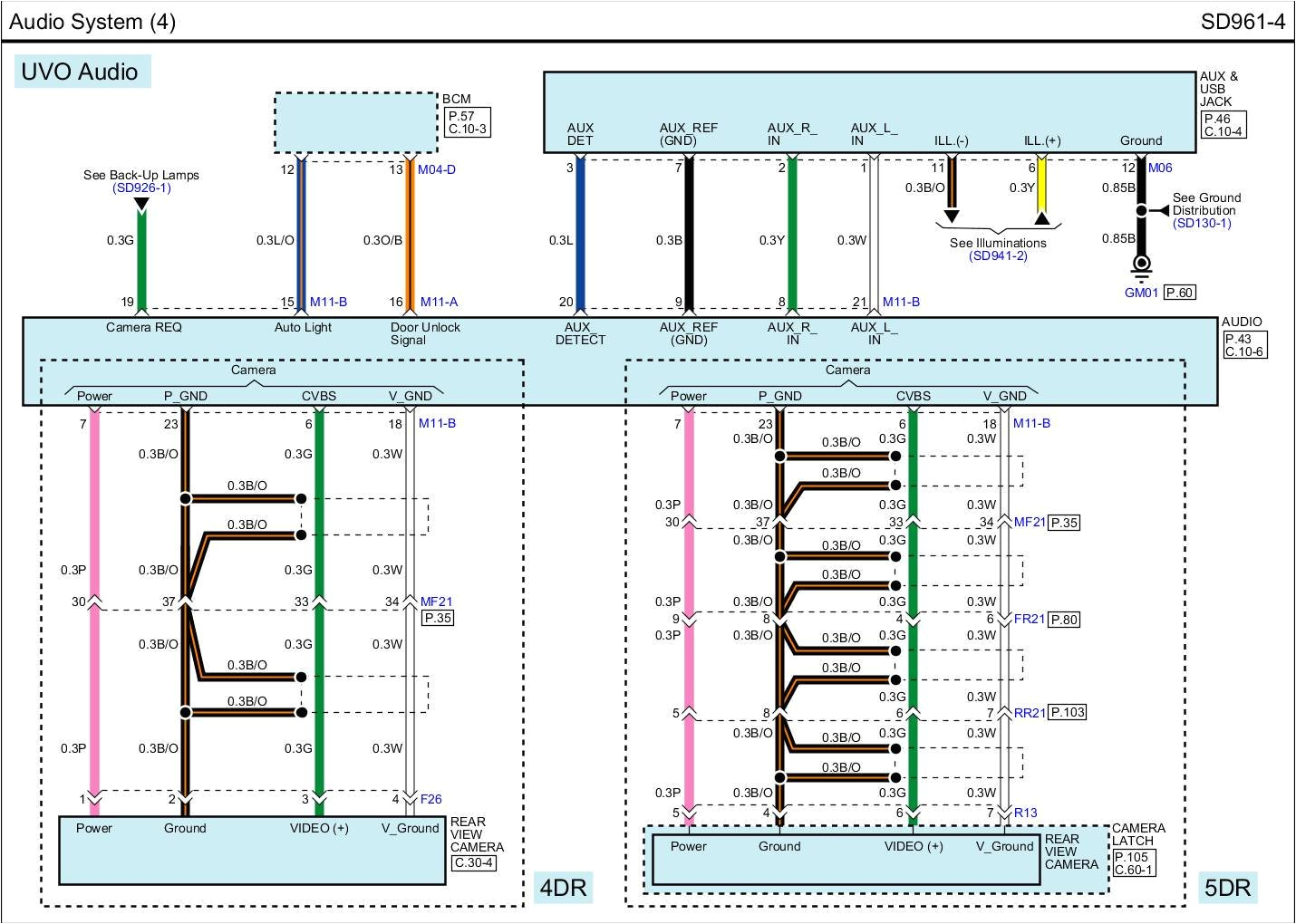
Task: Open the SD941-2 illuminations reference
Action: pyautogui.click(x=998, y=256)
